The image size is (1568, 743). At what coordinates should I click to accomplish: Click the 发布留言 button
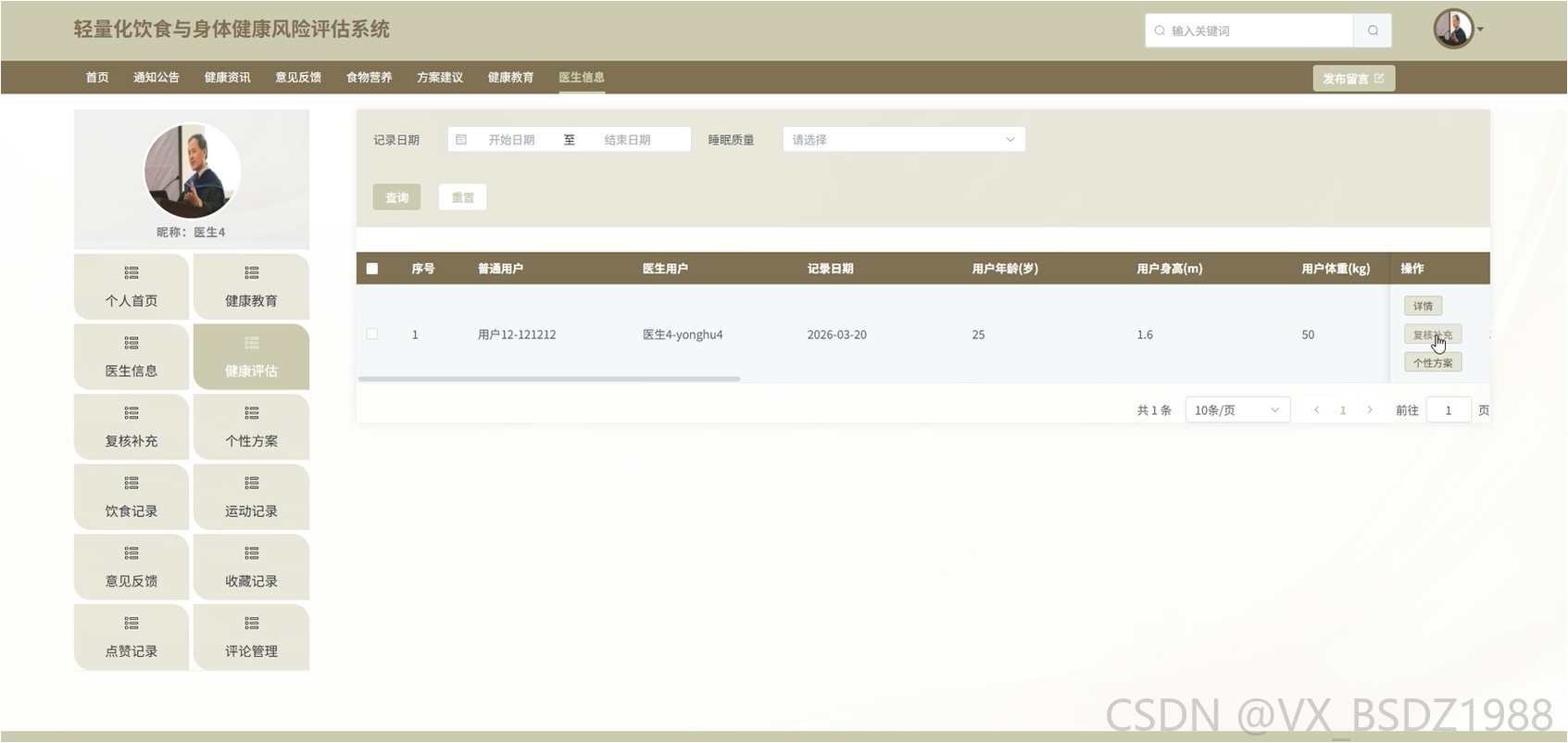[1353, 79]
